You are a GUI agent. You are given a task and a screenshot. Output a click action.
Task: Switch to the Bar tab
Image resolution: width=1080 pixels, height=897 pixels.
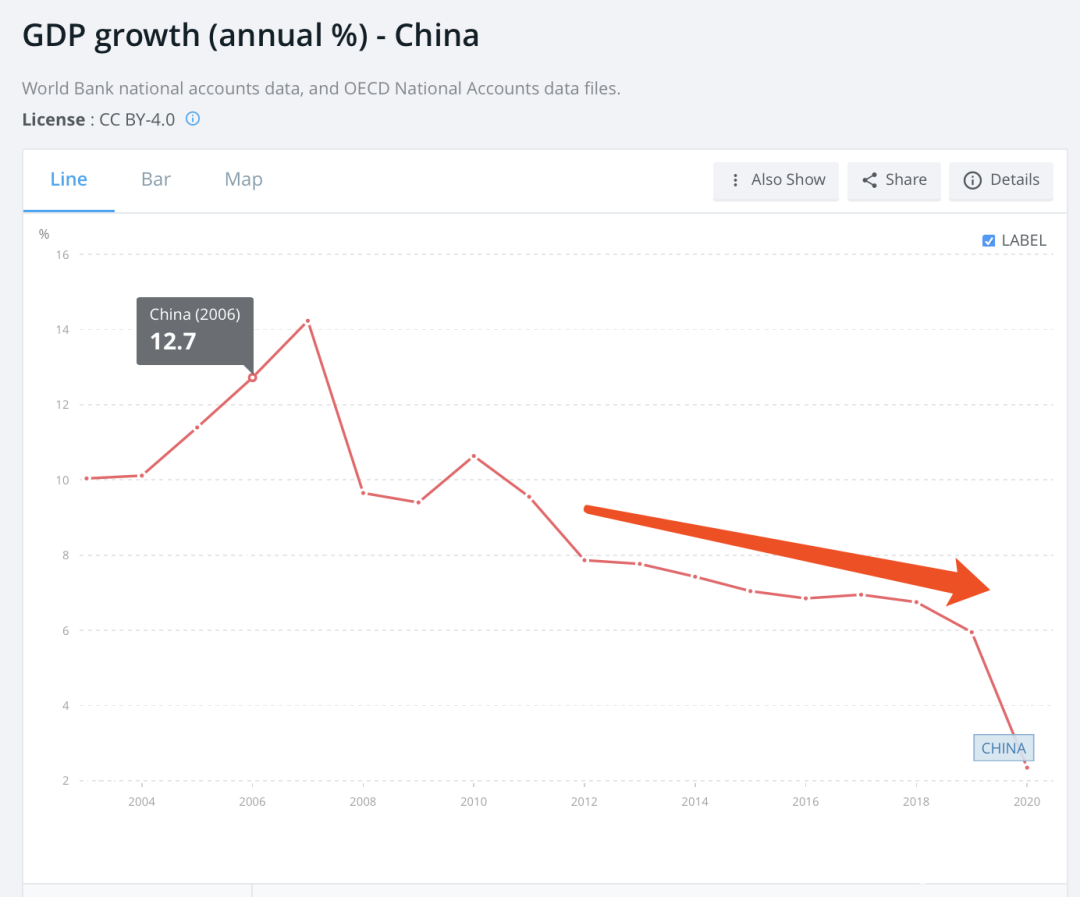tap(156, 180)
